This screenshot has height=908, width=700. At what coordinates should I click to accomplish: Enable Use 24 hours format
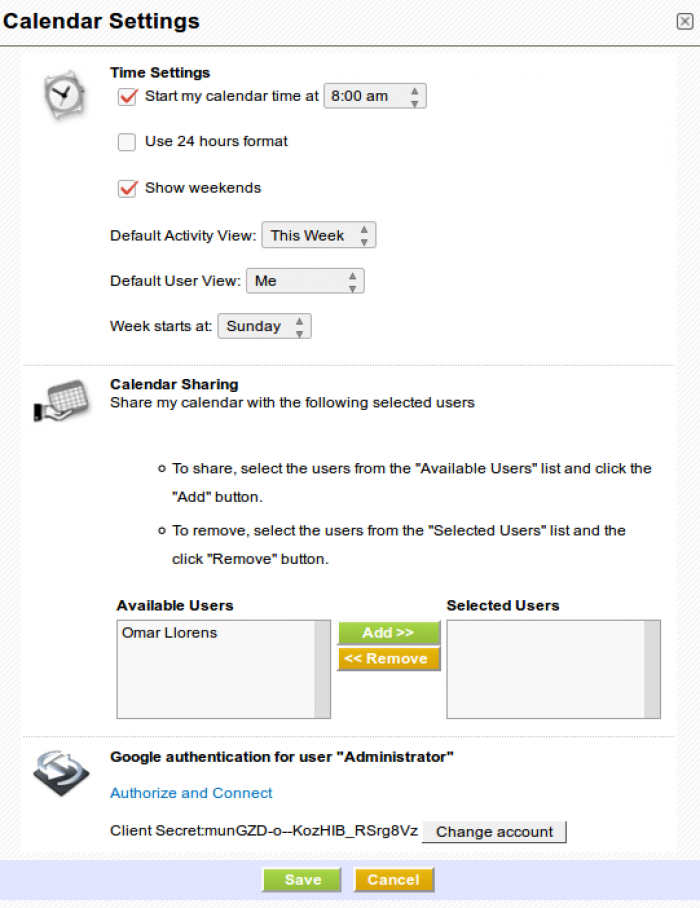(x=127, y=142)
